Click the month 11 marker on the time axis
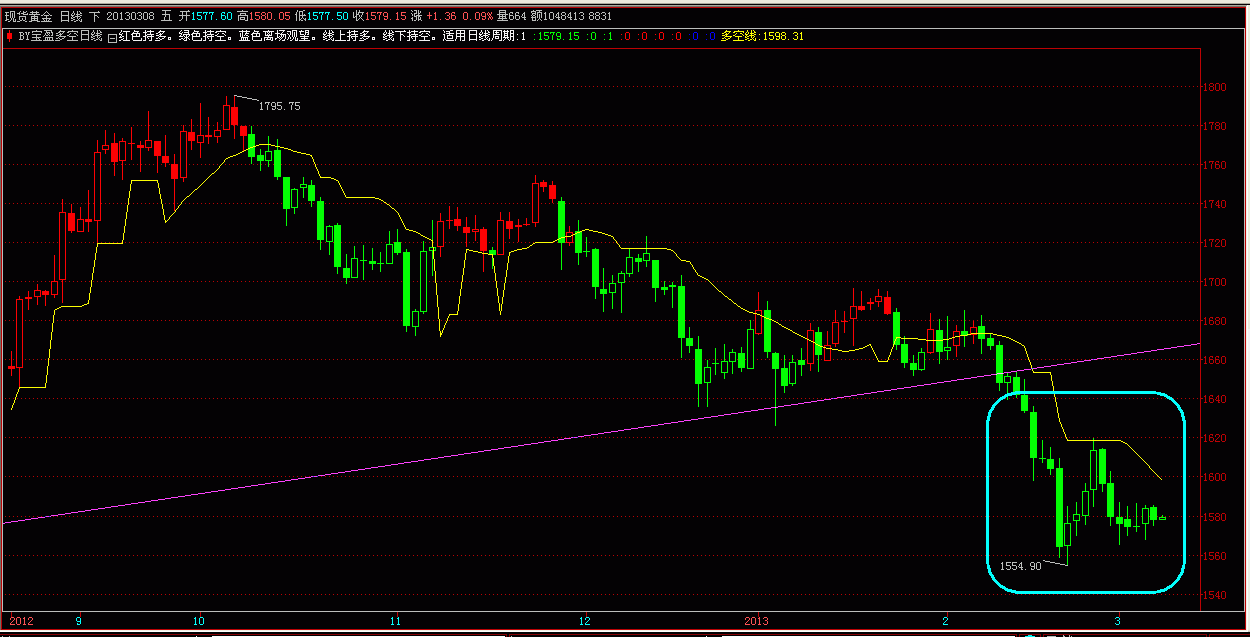Viewport: 1250px width, 637px height. [397, 620]
